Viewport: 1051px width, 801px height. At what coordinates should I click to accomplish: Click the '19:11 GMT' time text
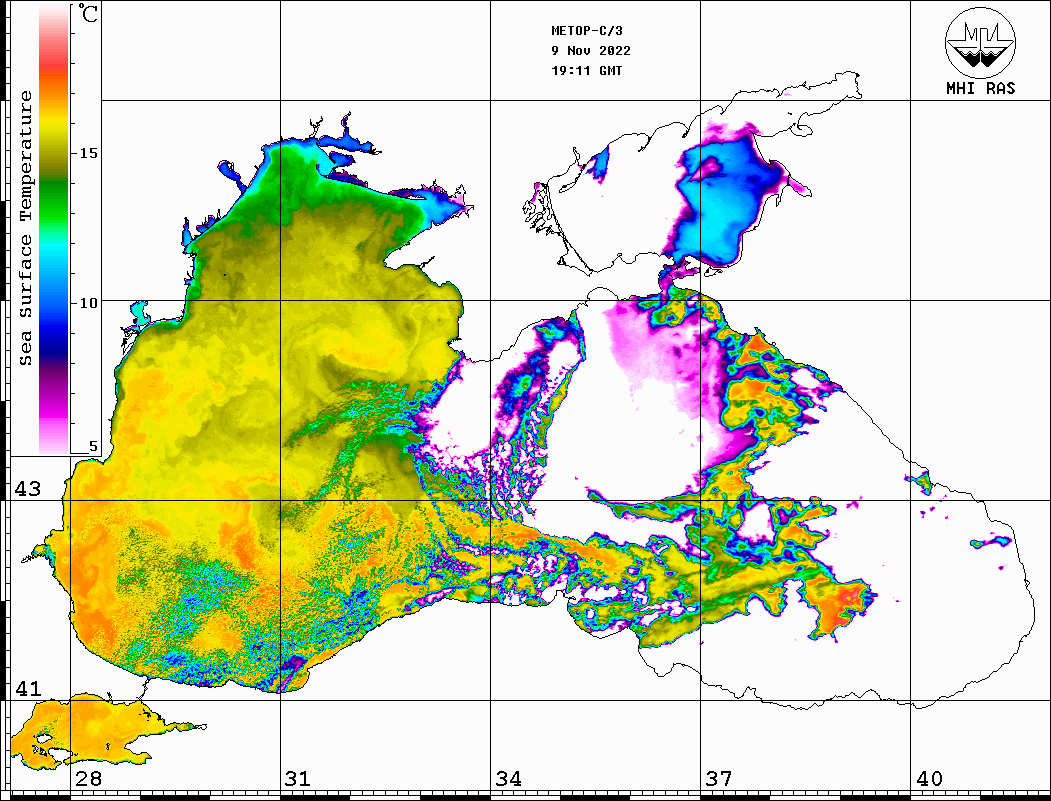(x=586, y=70)
